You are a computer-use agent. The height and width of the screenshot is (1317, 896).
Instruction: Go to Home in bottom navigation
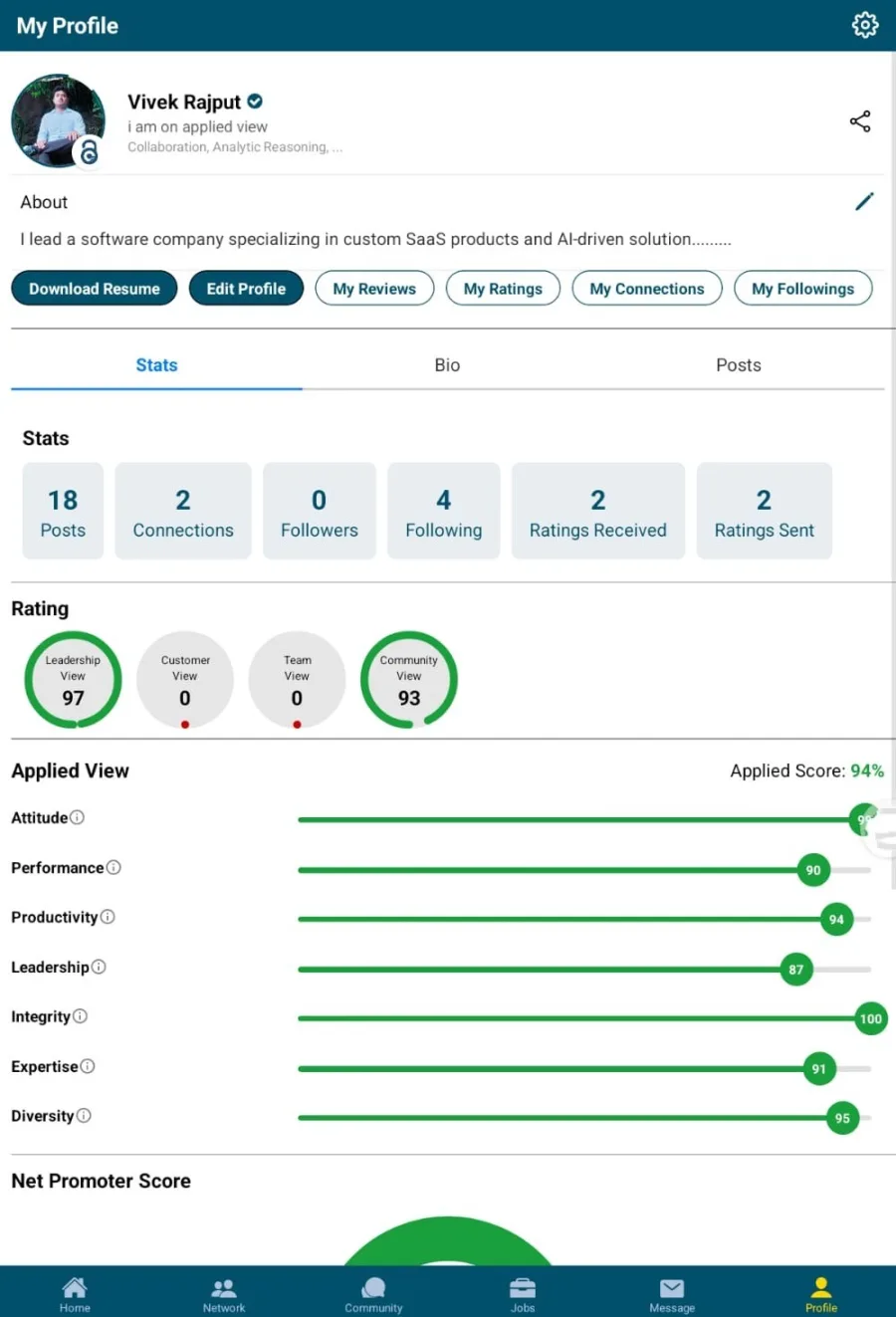75,1294
